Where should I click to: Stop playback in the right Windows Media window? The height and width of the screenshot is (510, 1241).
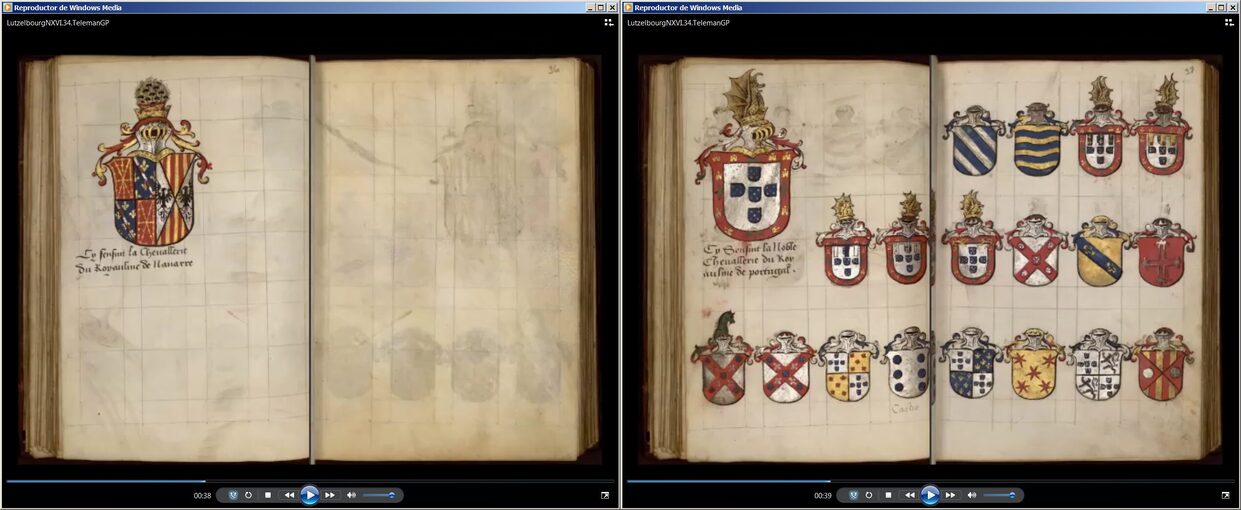click(888, 495)
